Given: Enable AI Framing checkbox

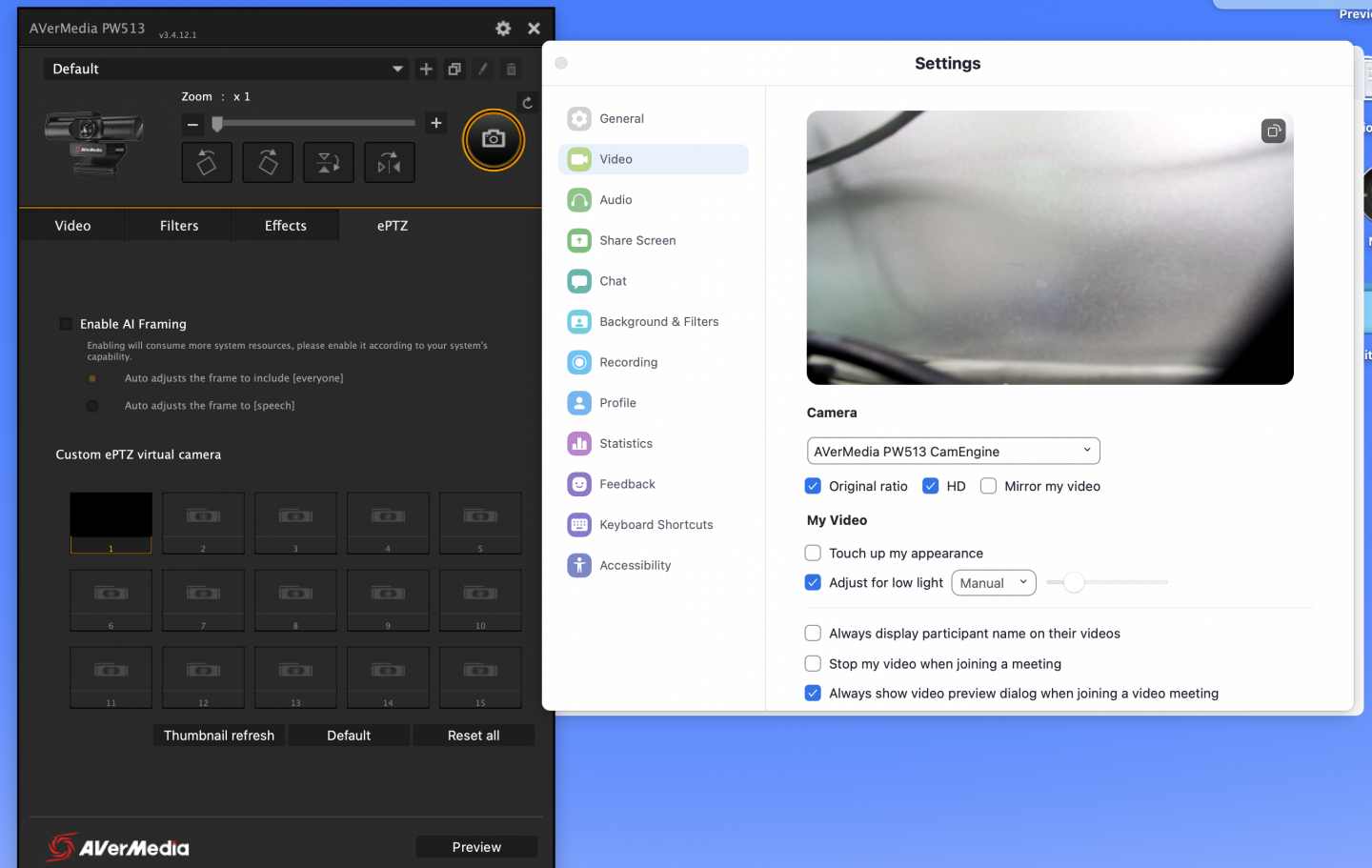Looking at the screenshot, I should (x=66, y=324).
